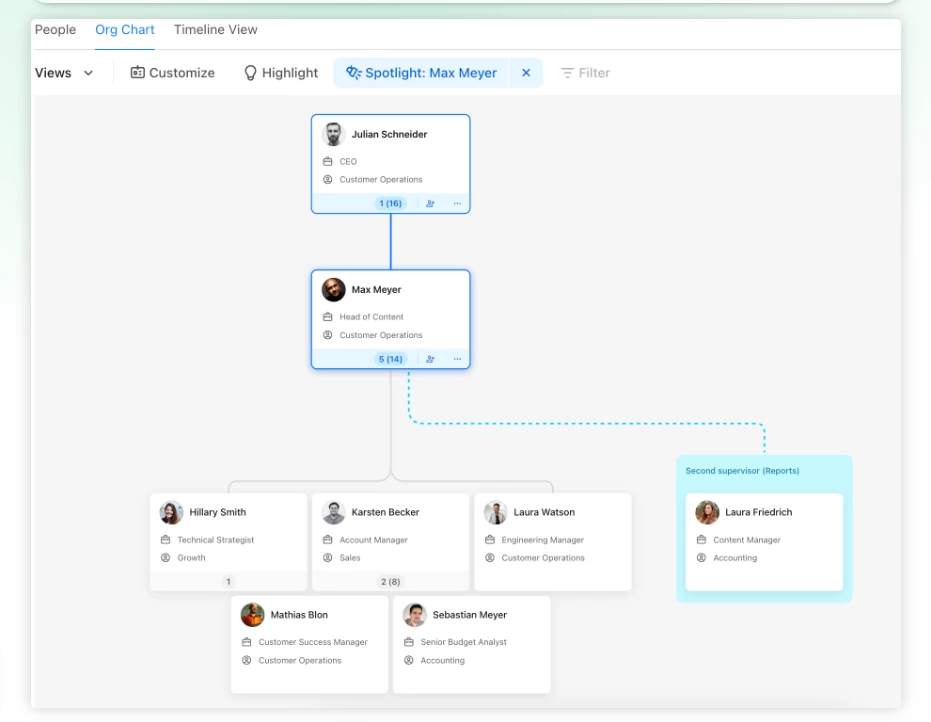The width and height of the screenshot is (931, 722).
Task: Open the Timeline View tab
Action: [216, 30]
